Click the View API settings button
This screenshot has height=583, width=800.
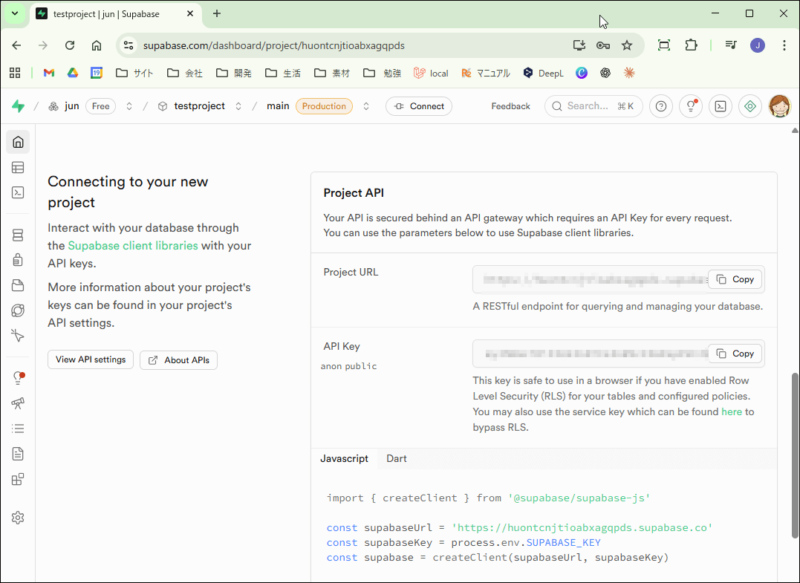[x=90, y=360]
